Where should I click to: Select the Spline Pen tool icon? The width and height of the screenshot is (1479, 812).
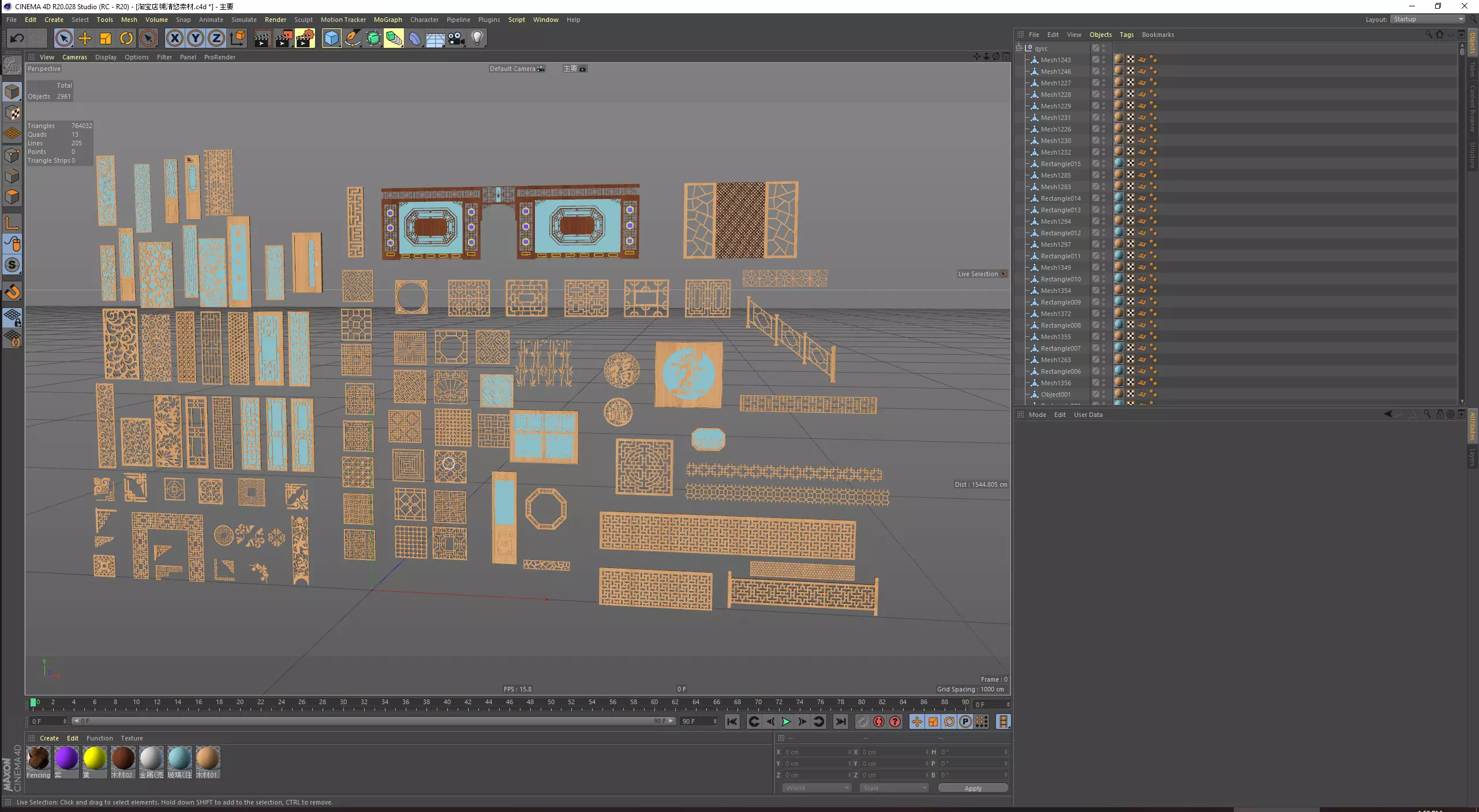tap(352, 39)
